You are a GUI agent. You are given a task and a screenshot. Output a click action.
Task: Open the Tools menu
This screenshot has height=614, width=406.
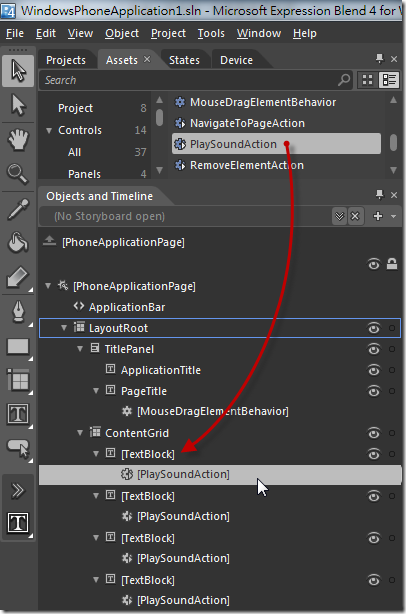(211, 34)
